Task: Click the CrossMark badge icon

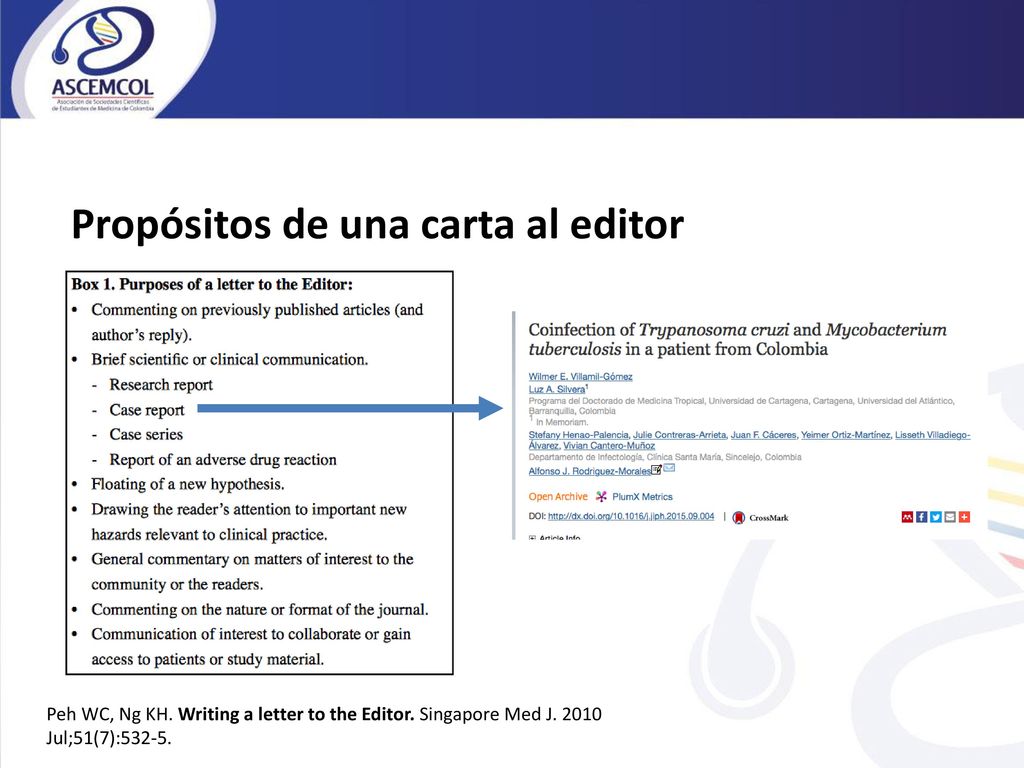Action: pos(739,518)
